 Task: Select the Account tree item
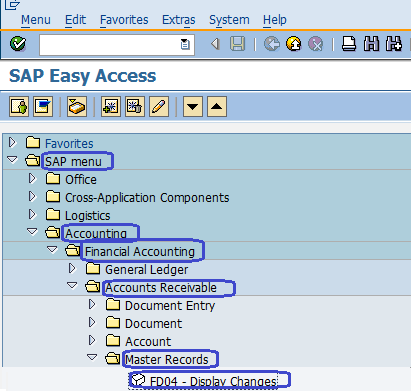(x=148, y=342)
